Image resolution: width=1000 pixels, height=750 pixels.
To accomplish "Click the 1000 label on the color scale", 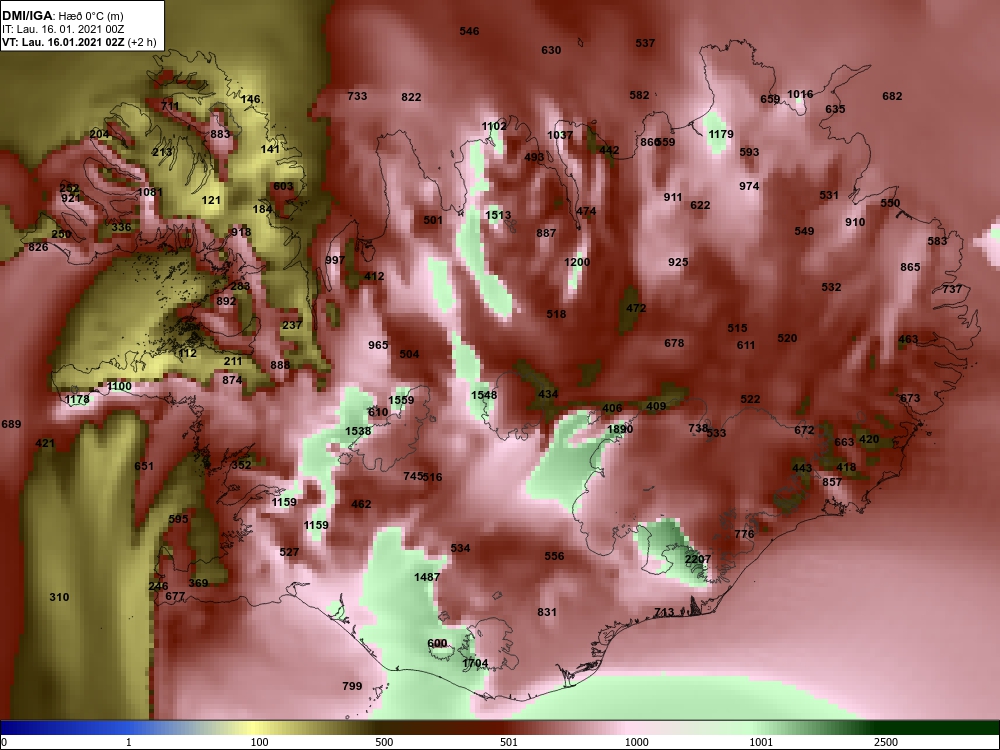I will pyautogui.click(x=636, y=742).
